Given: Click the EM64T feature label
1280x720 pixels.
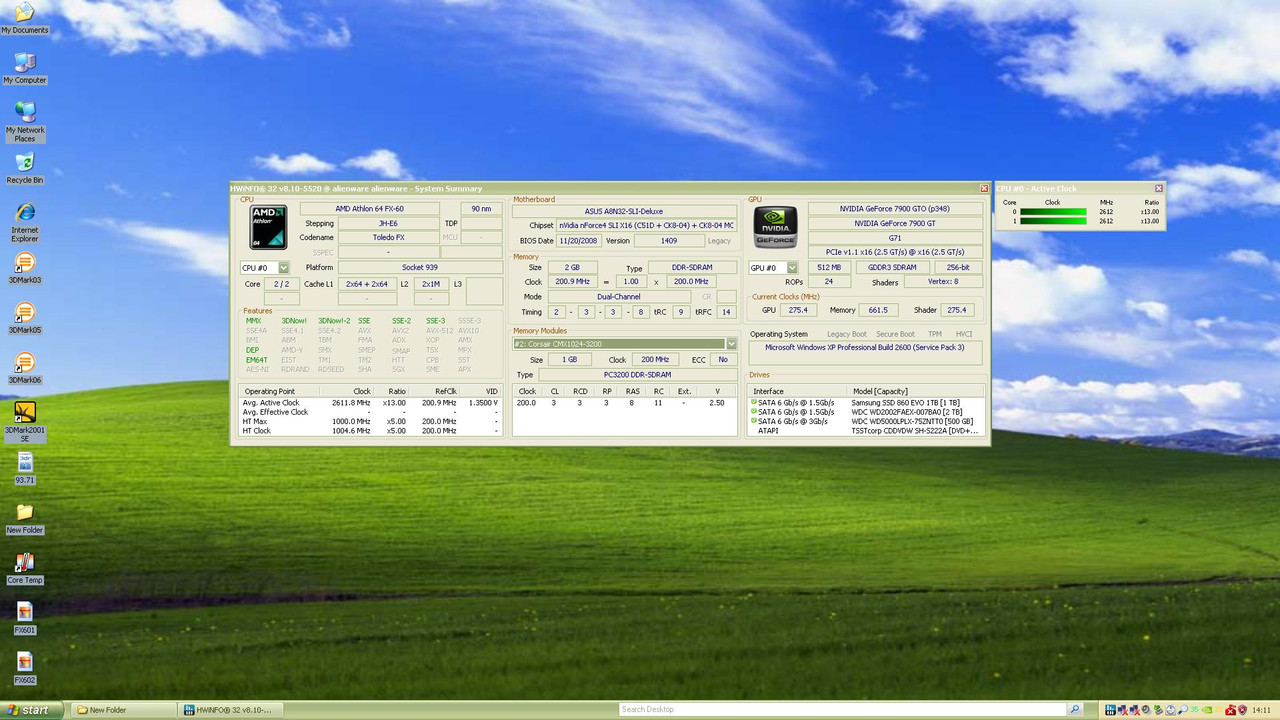Looking at the screenshot, I should click(256, 360).
